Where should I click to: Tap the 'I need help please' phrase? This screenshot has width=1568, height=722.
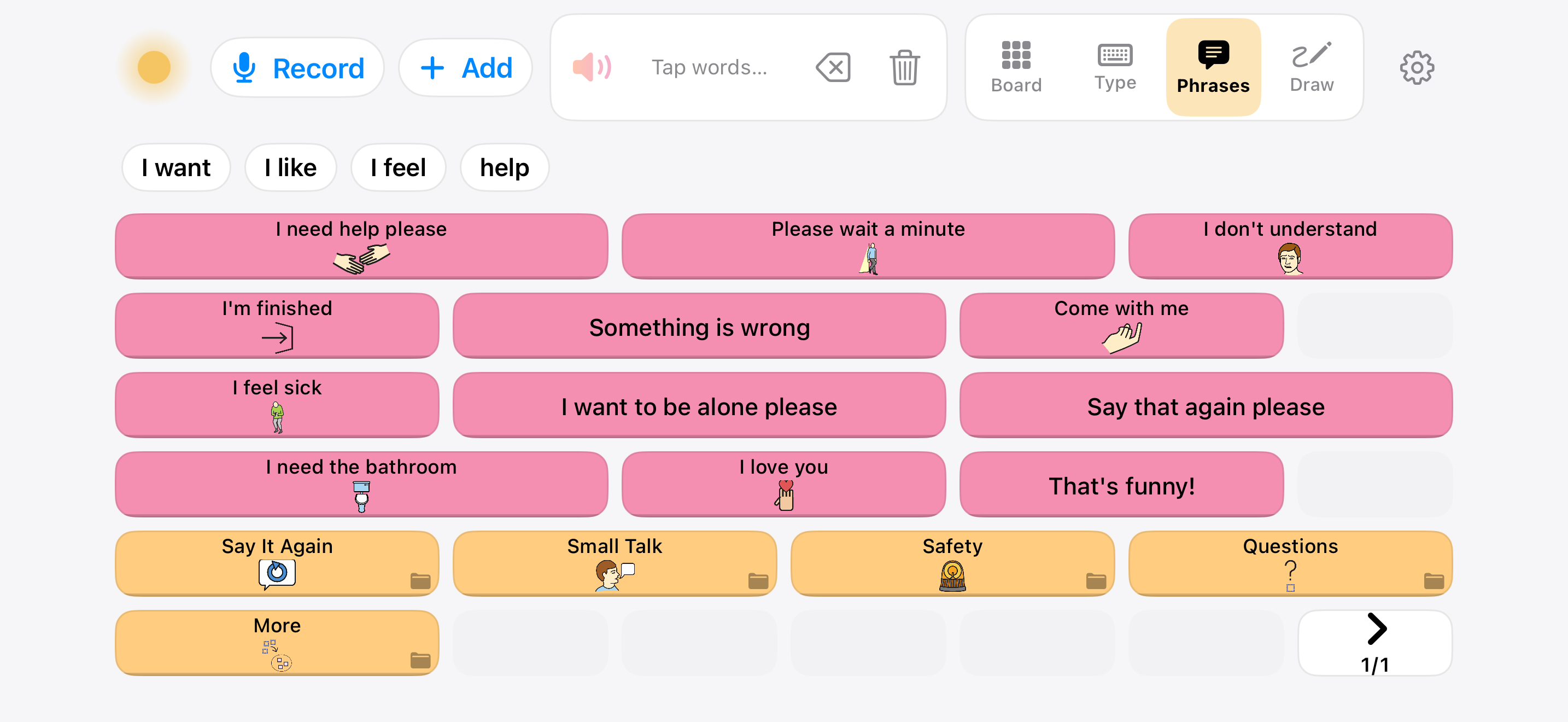tap(361, 246)
